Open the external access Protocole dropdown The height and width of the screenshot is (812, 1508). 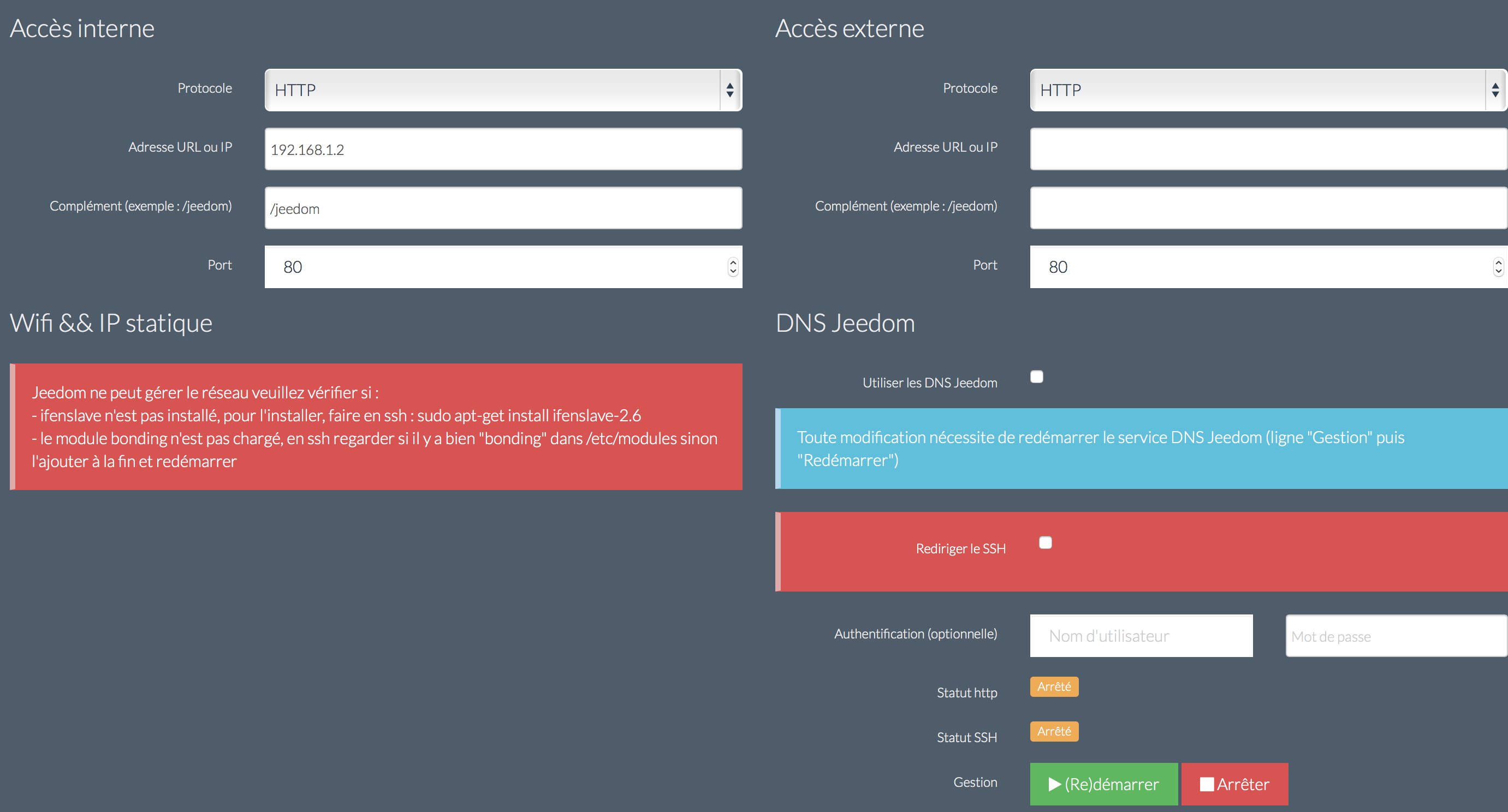1268,90
